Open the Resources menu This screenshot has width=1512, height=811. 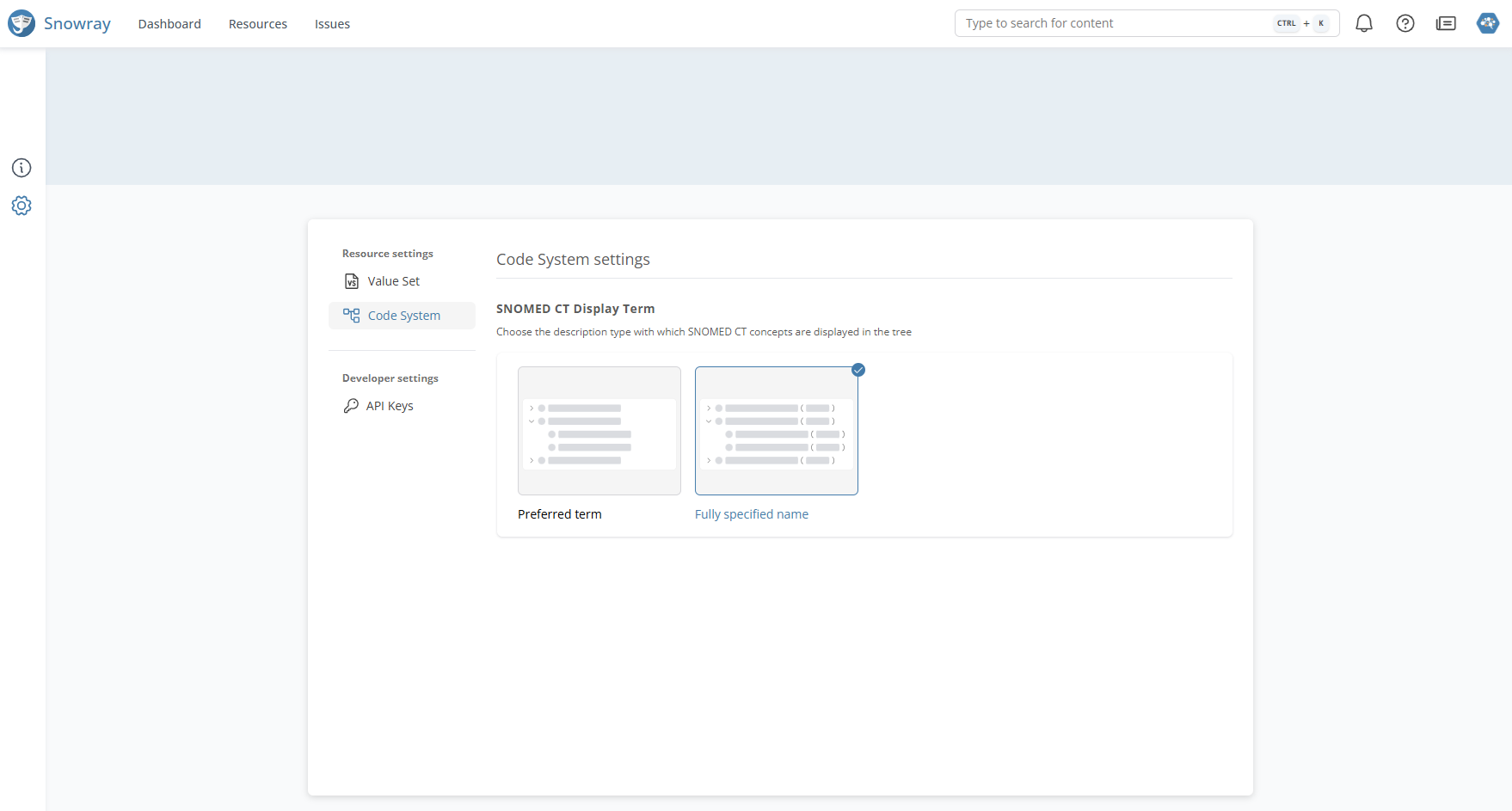[x=258, y=24]
